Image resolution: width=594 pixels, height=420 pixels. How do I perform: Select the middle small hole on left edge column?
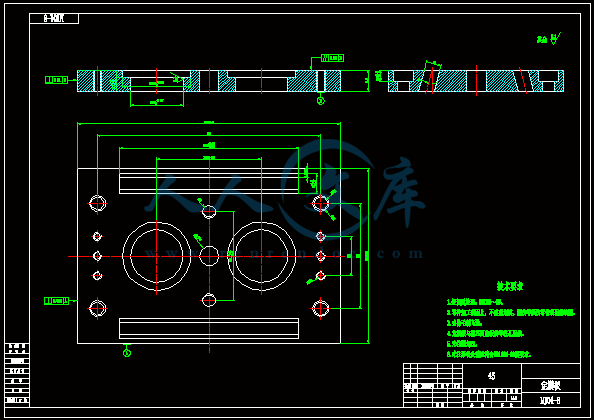click(x=97, y=256)
